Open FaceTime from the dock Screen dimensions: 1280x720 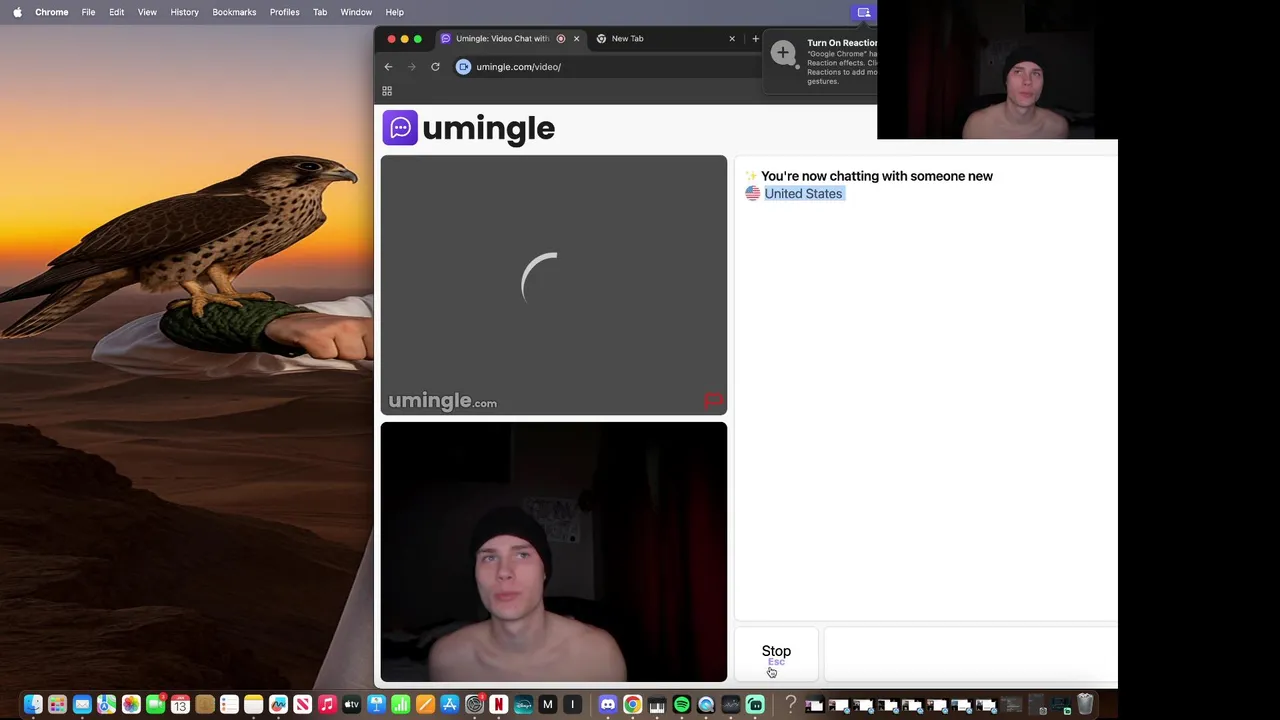[x=155, y=704]
